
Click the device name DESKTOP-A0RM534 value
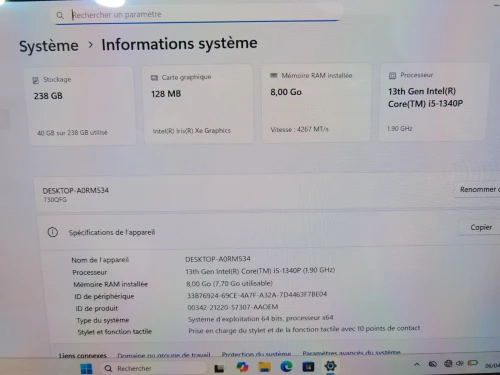[218, 259]
